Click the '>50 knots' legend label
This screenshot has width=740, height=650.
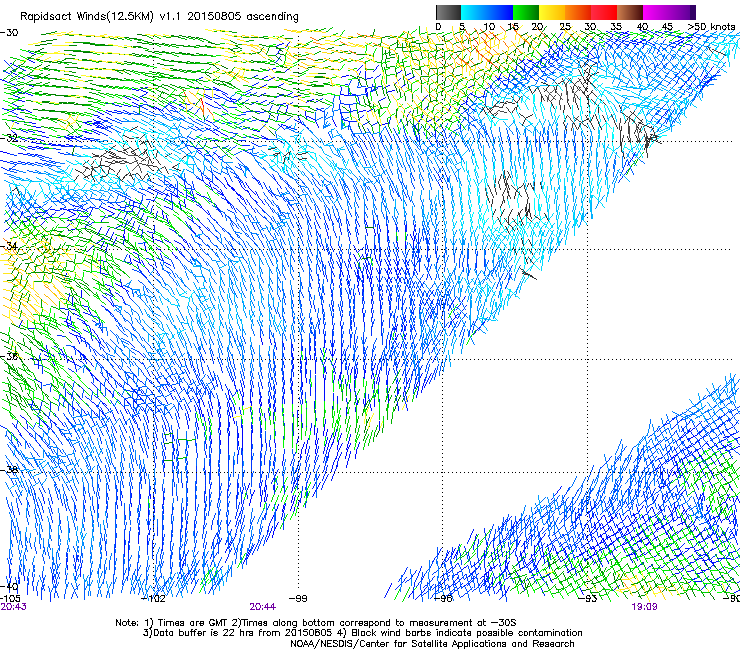[711, 26]
